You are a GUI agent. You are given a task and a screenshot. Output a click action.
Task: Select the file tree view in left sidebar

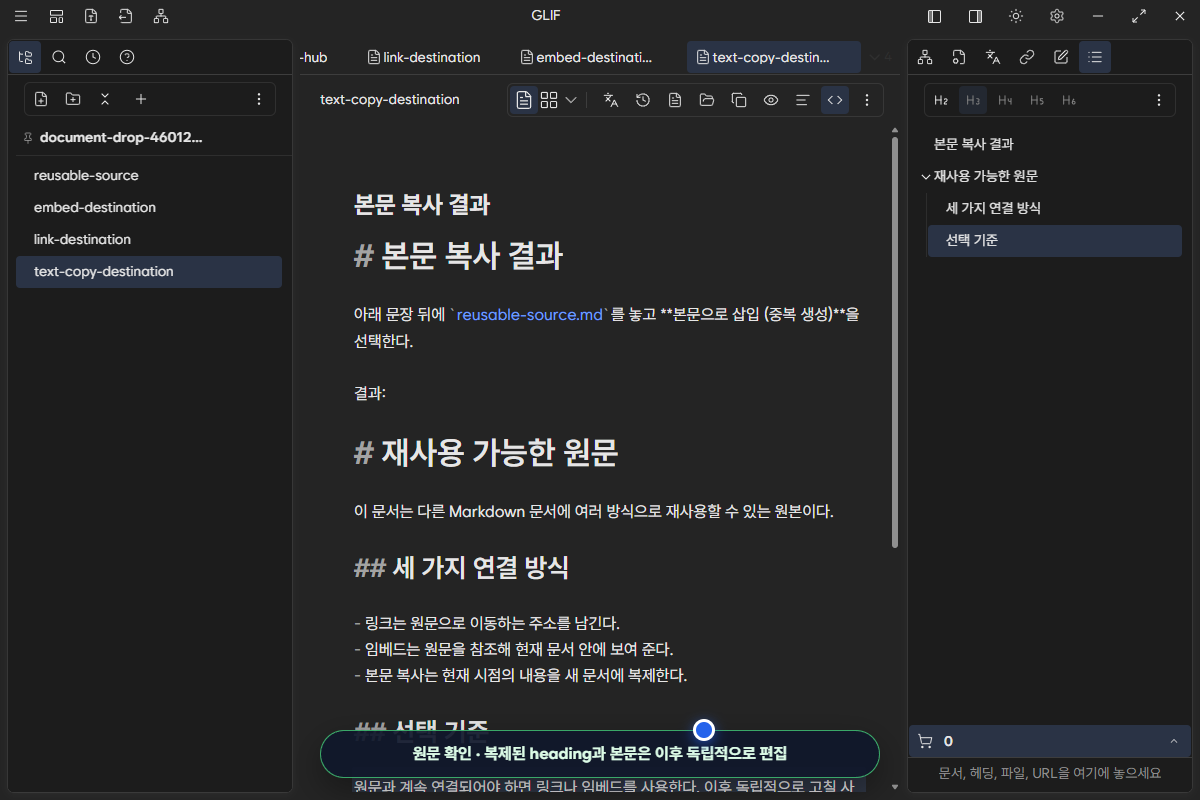(x=25, y=57)
